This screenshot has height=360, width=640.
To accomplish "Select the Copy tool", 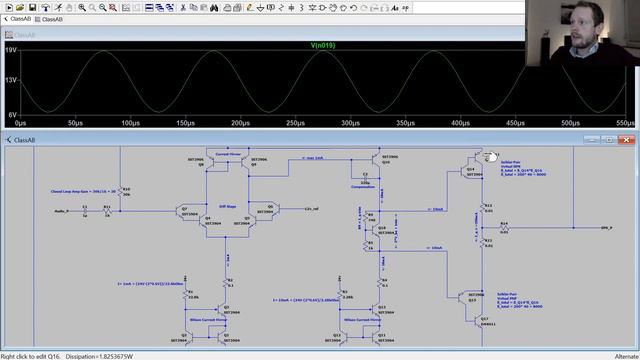I will (193, 7).
